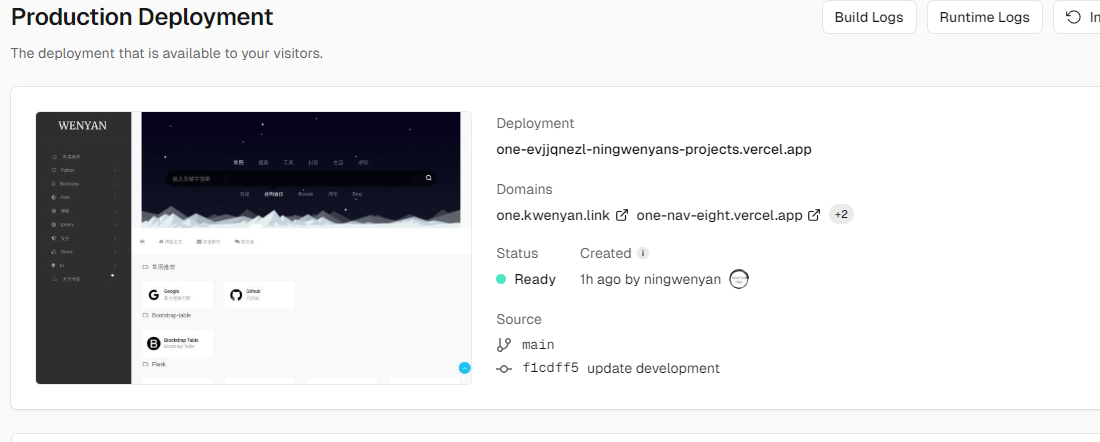Image resolution: width=1100 pixels, height=442 pixels.
Task: Open the deployment preview thumbnail
Action: tap(253, 248)
